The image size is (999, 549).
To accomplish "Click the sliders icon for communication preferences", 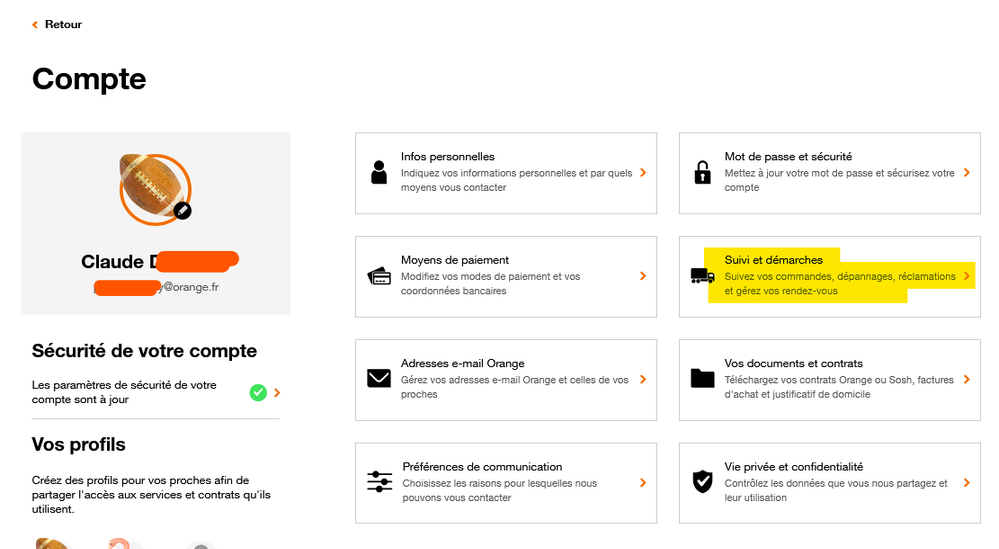I will click(380, 482).
